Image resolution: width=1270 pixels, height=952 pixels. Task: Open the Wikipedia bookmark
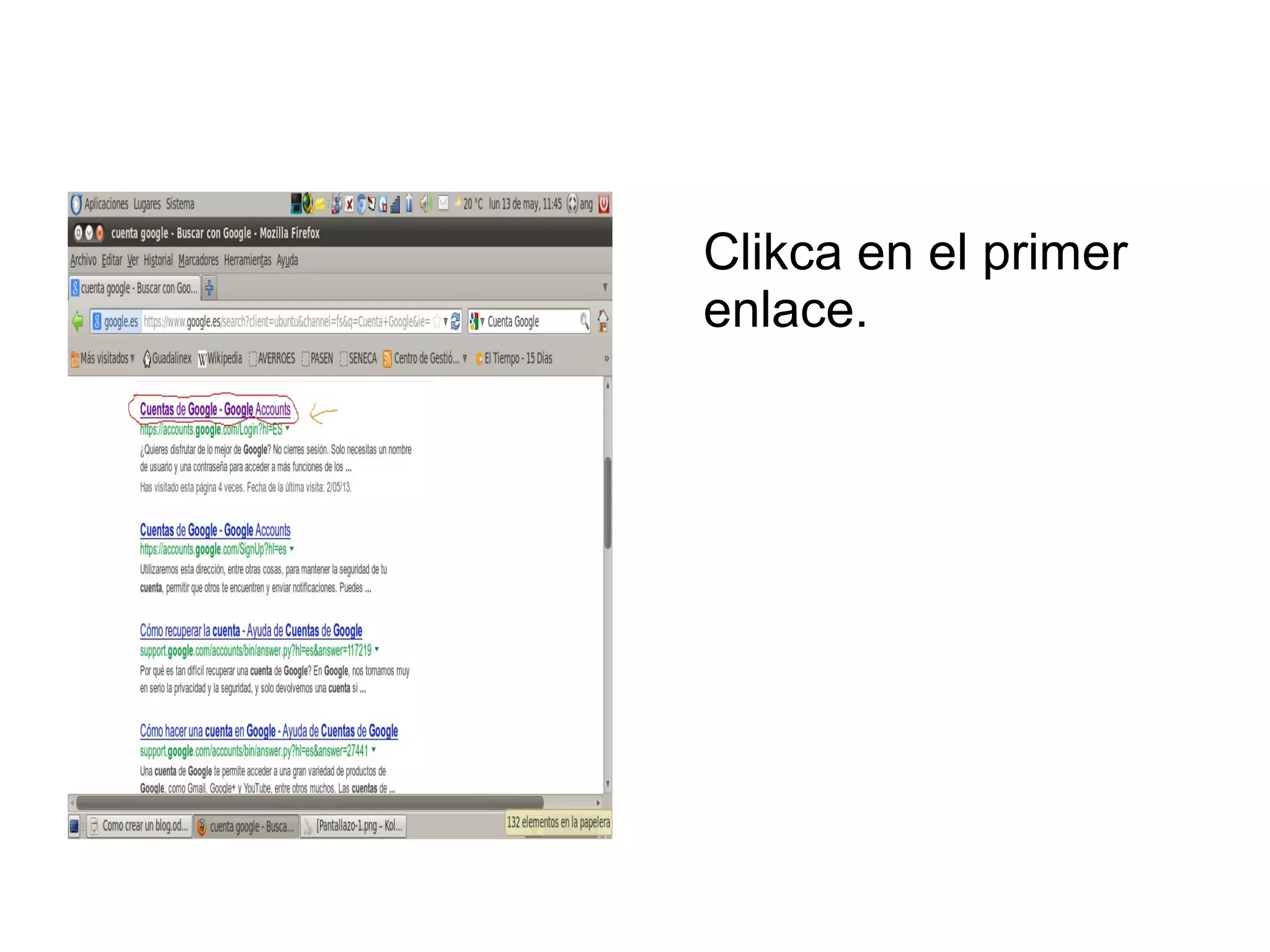pyautogui.click(x=220, y=358)
